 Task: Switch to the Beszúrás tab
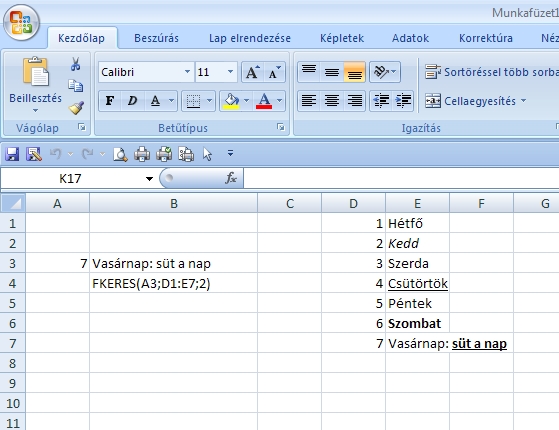(156, 38)
